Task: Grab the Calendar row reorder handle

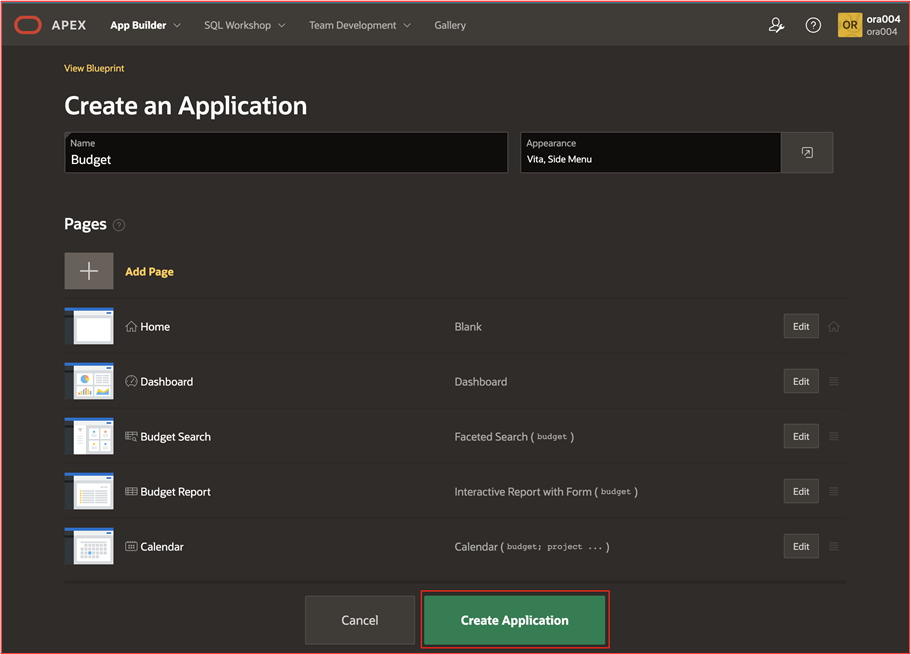Action: (833, 546)
